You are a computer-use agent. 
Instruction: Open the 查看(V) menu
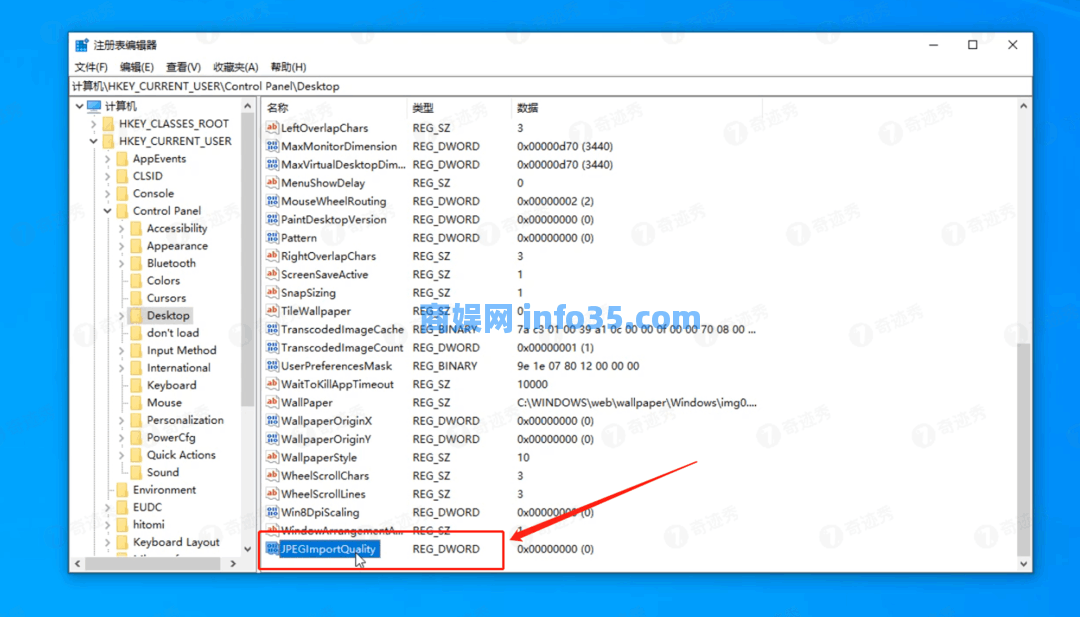(x=181, y=66)
